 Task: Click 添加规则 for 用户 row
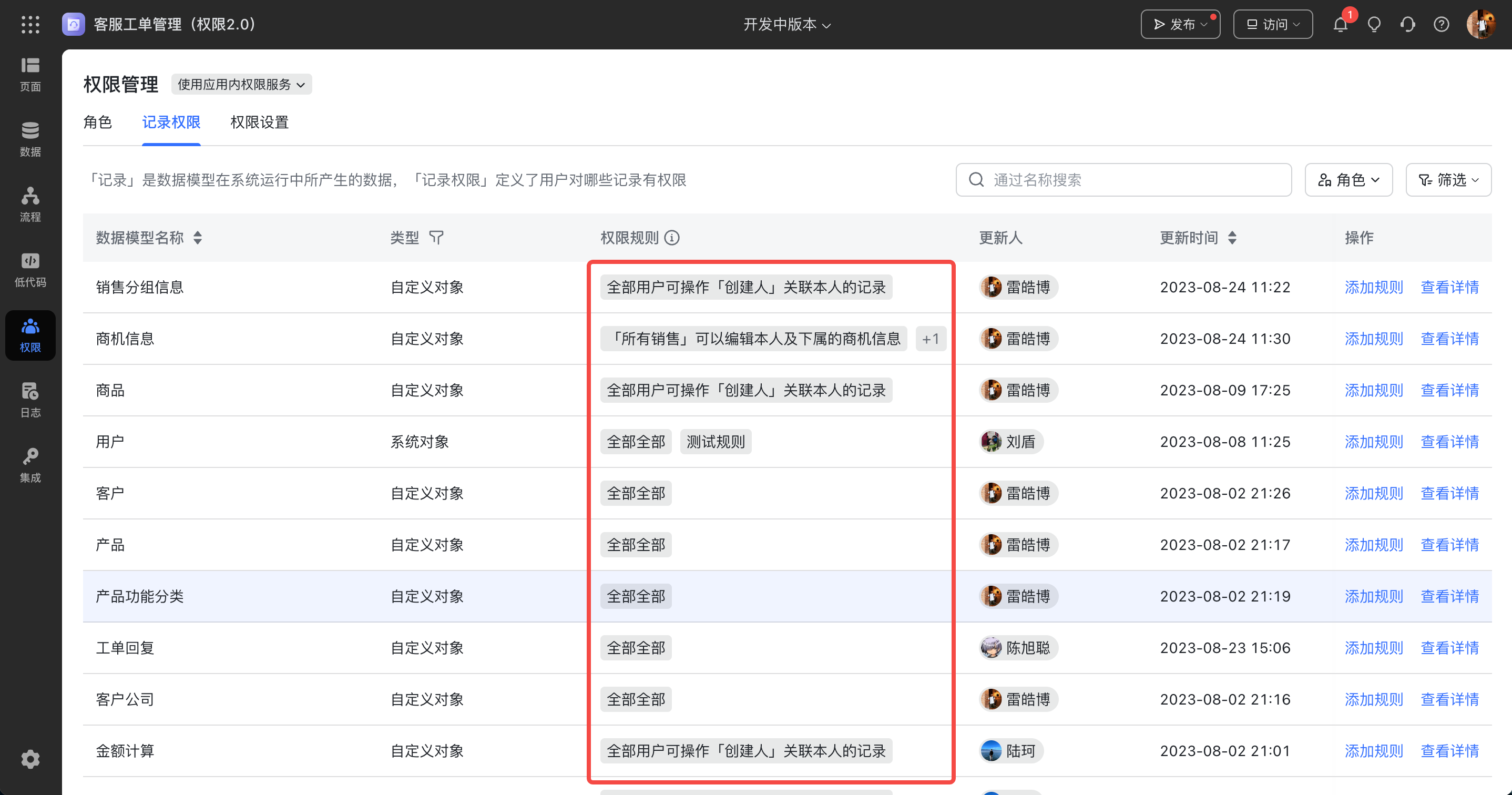(1374, 442)
